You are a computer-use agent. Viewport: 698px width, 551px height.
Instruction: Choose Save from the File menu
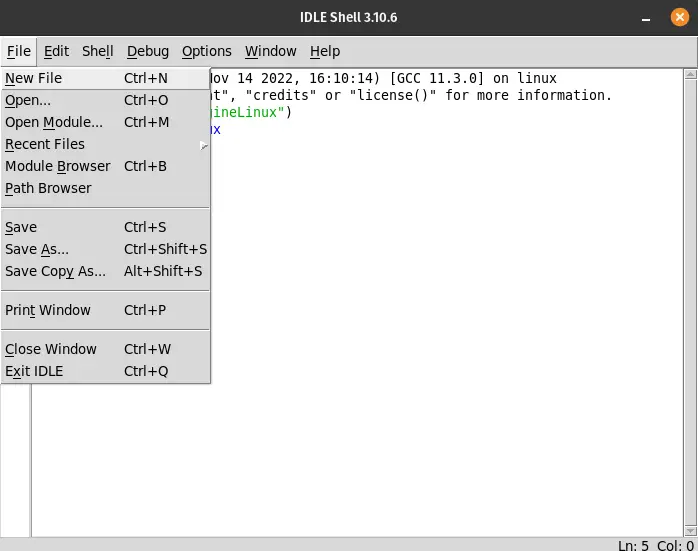pyautogui.click(x=106, y=227)
